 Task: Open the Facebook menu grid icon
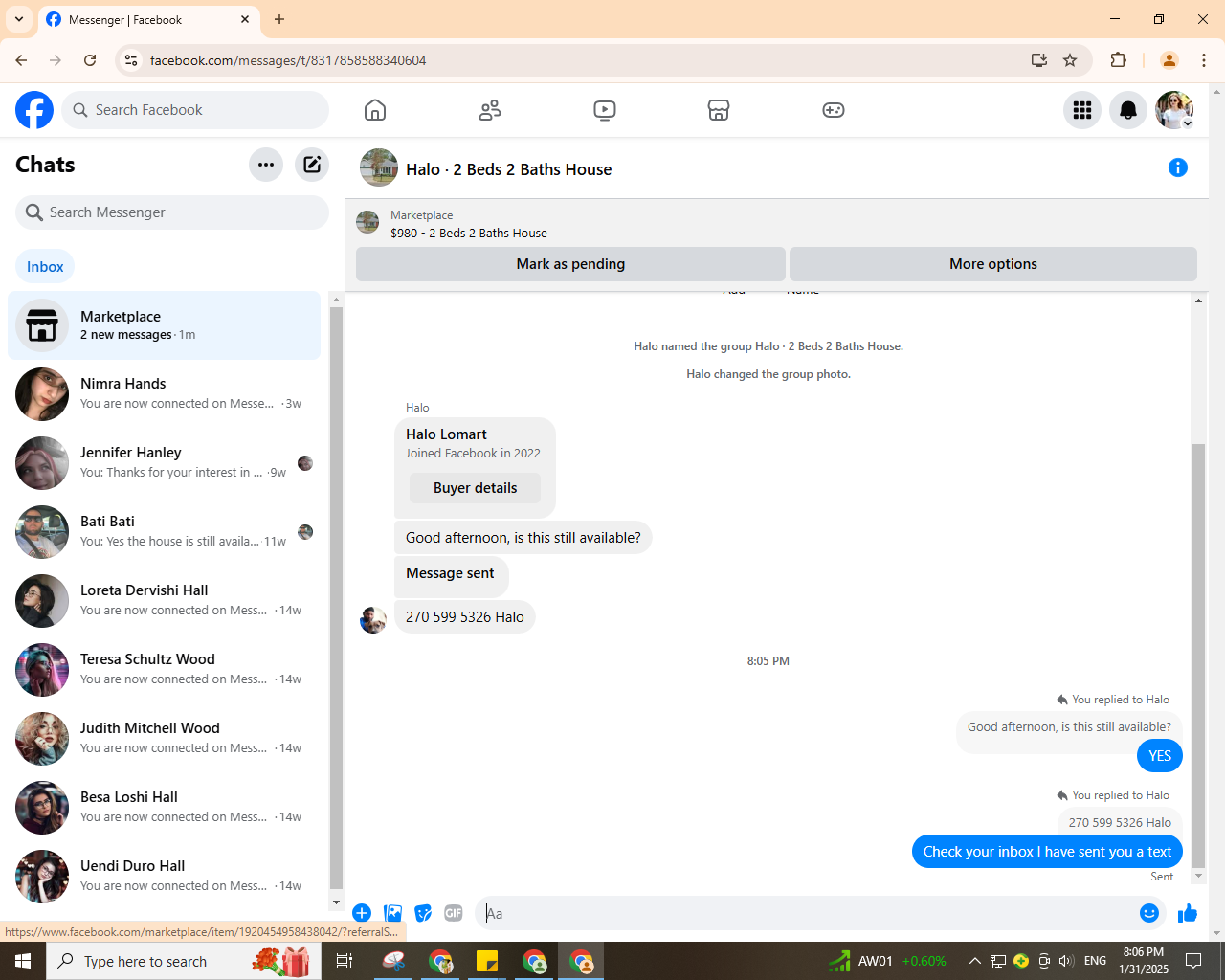[1082, 110]
